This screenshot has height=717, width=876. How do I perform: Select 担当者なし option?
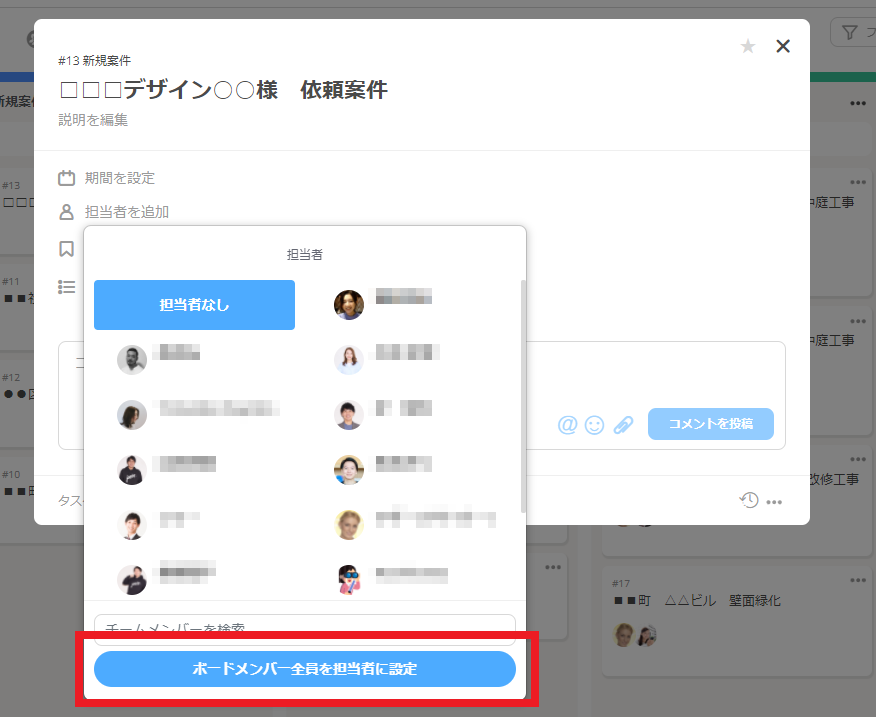click(194, 305)
